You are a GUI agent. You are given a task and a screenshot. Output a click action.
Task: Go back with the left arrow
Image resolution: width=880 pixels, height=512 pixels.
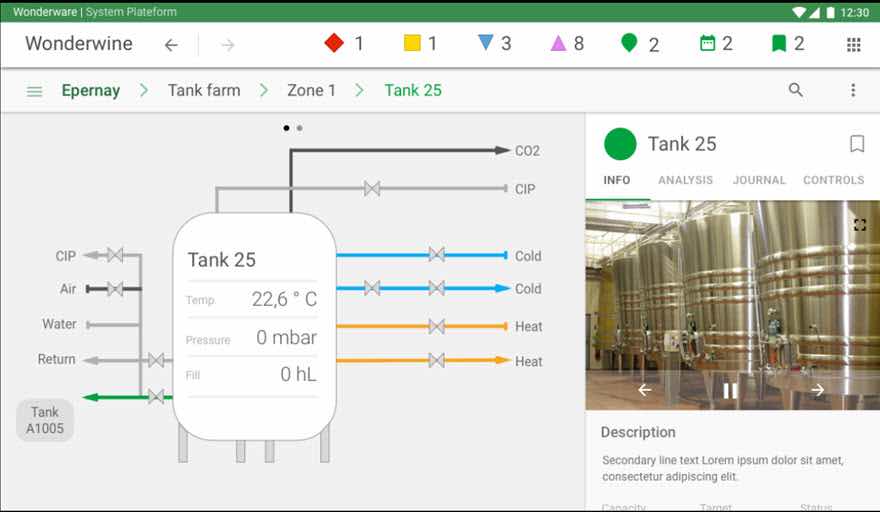pos(171,45)
